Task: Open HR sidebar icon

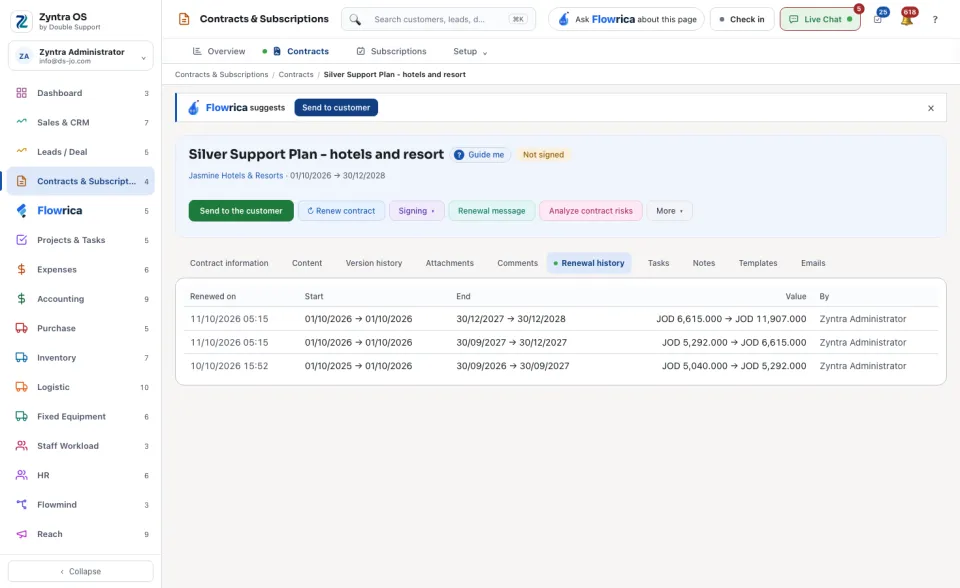Action: coord(21,475)
